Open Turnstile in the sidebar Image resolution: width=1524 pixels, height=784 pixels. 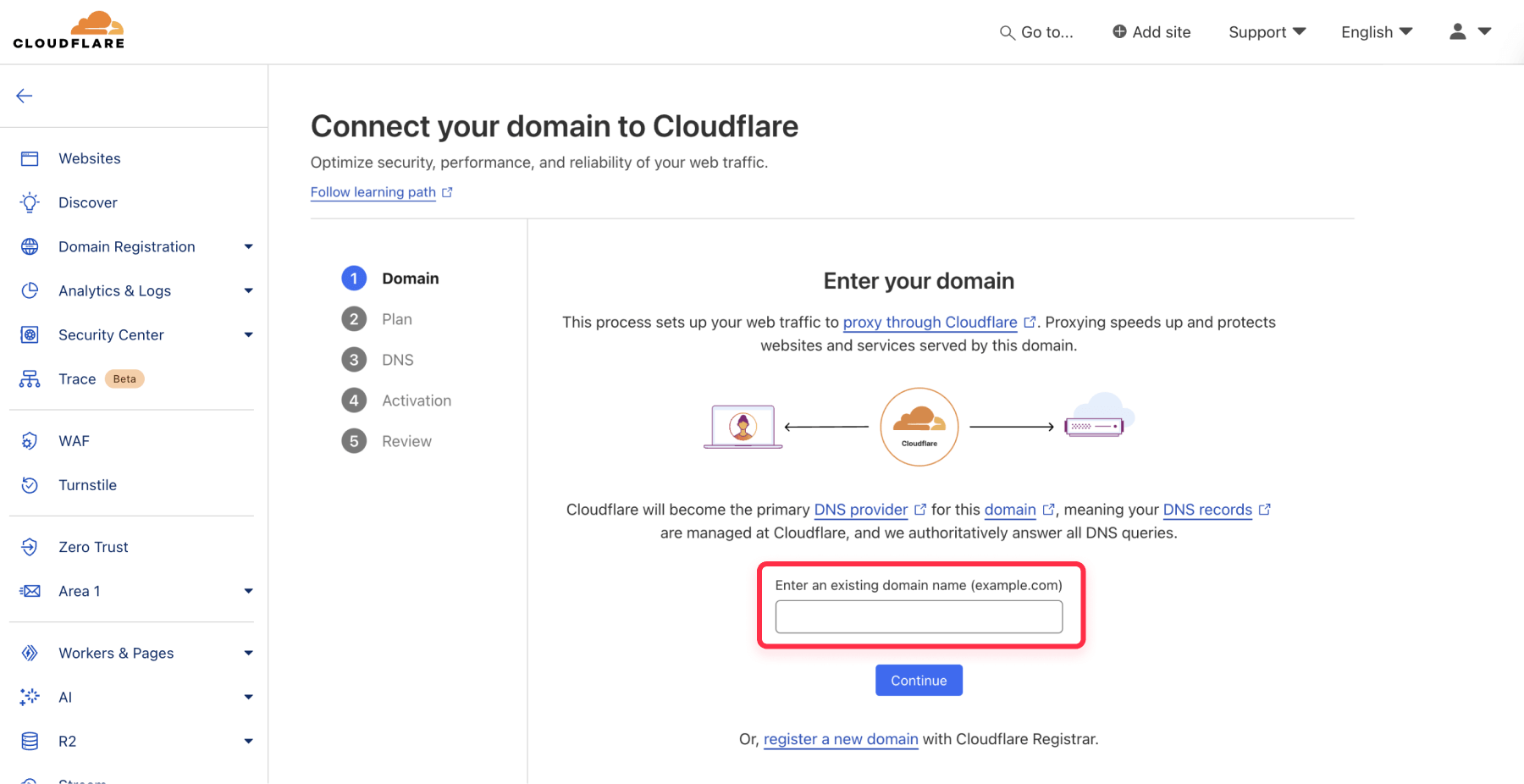point(88,485)
